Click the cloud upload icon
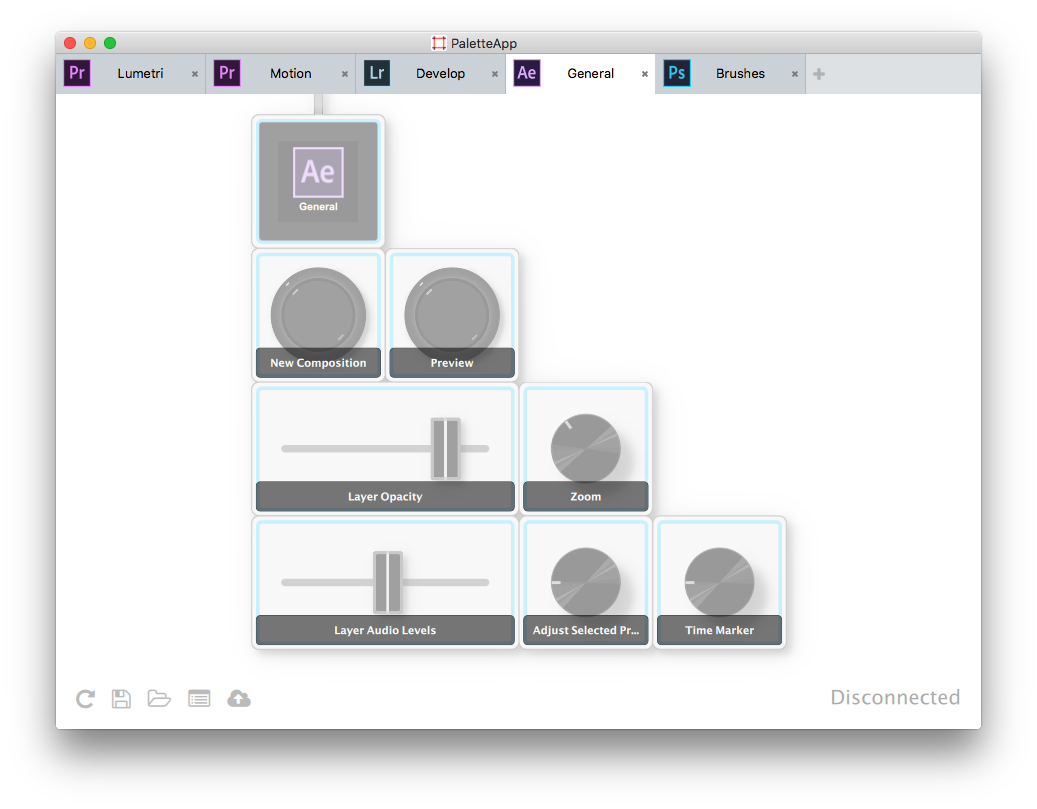 tap(239, 699)
